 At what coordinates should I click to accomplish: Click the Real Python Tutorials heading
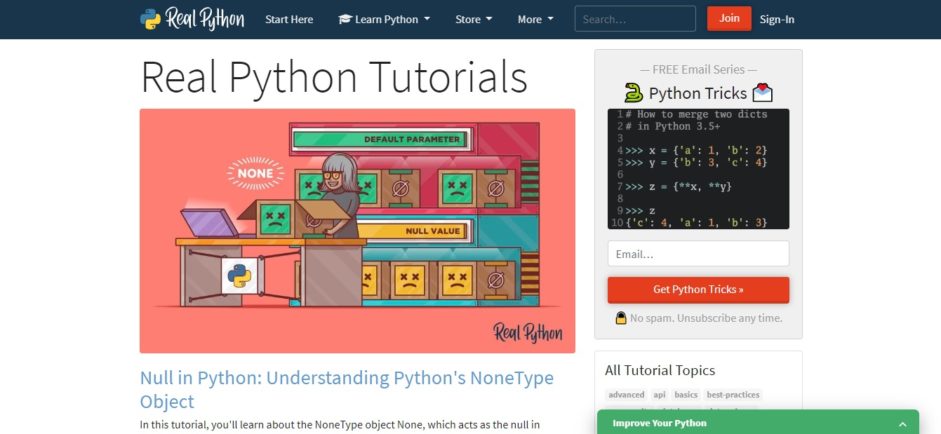click(x=334, y=77)
